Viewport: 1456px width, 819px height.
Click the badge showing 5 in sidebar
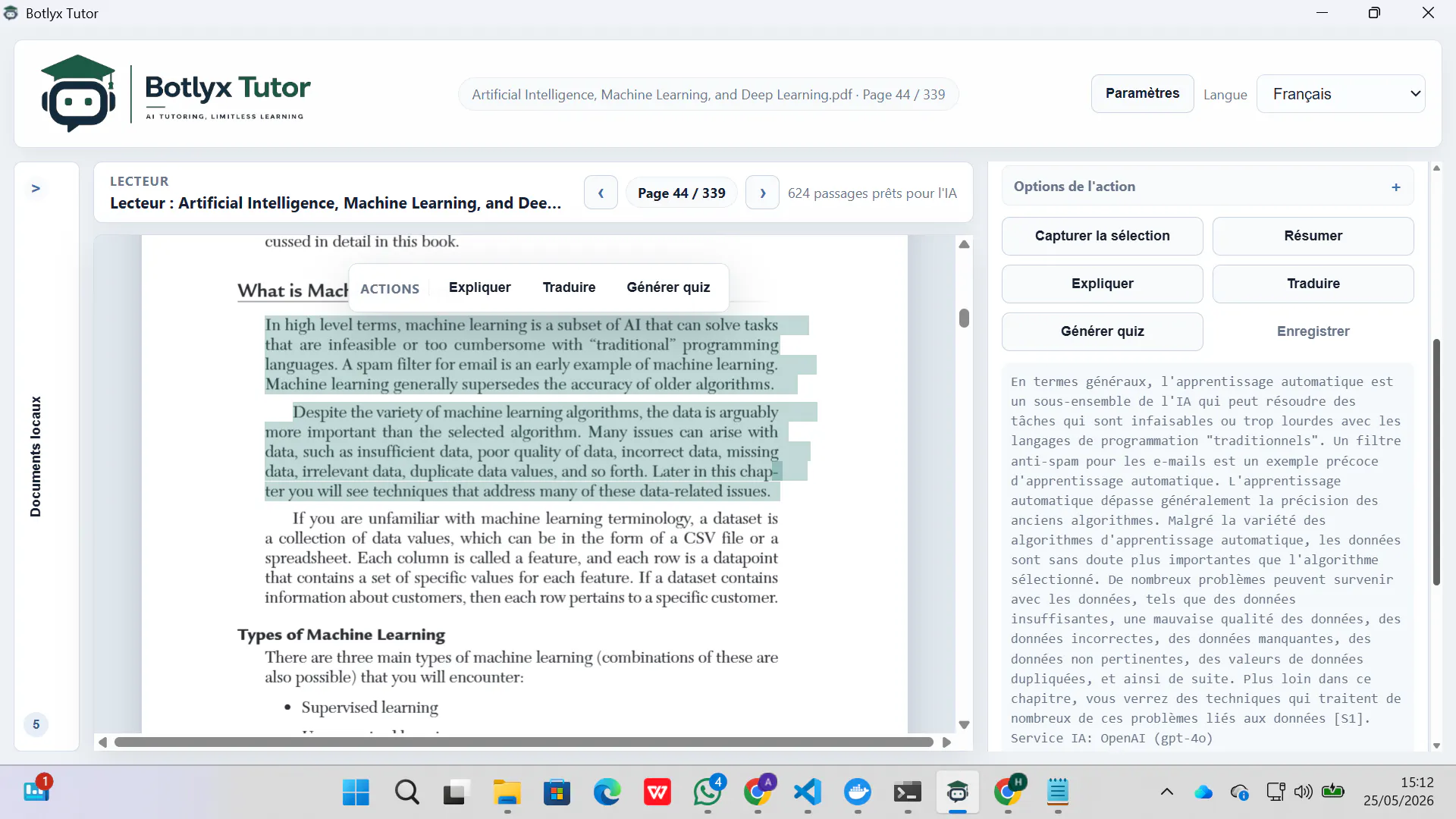click(36, 724)
